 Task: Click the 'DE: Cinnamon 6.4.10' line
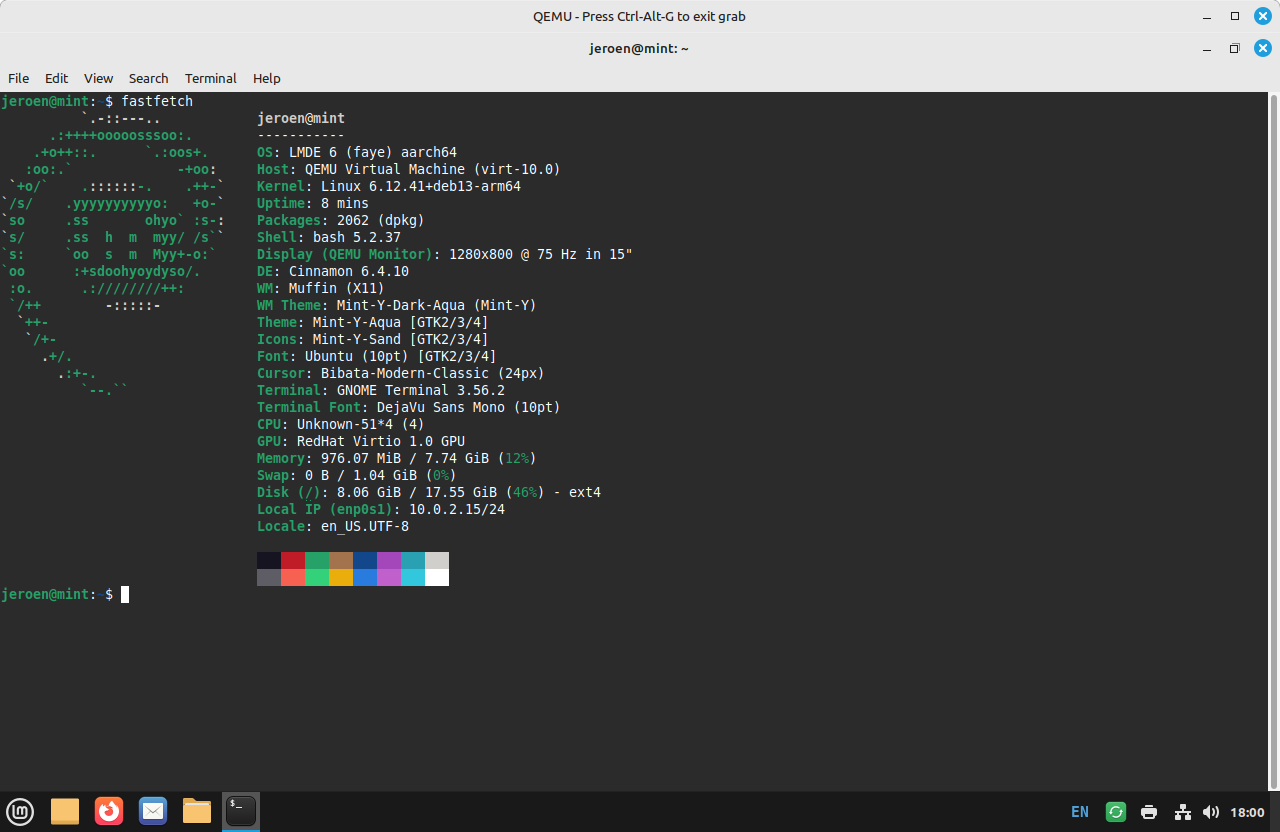333,271
